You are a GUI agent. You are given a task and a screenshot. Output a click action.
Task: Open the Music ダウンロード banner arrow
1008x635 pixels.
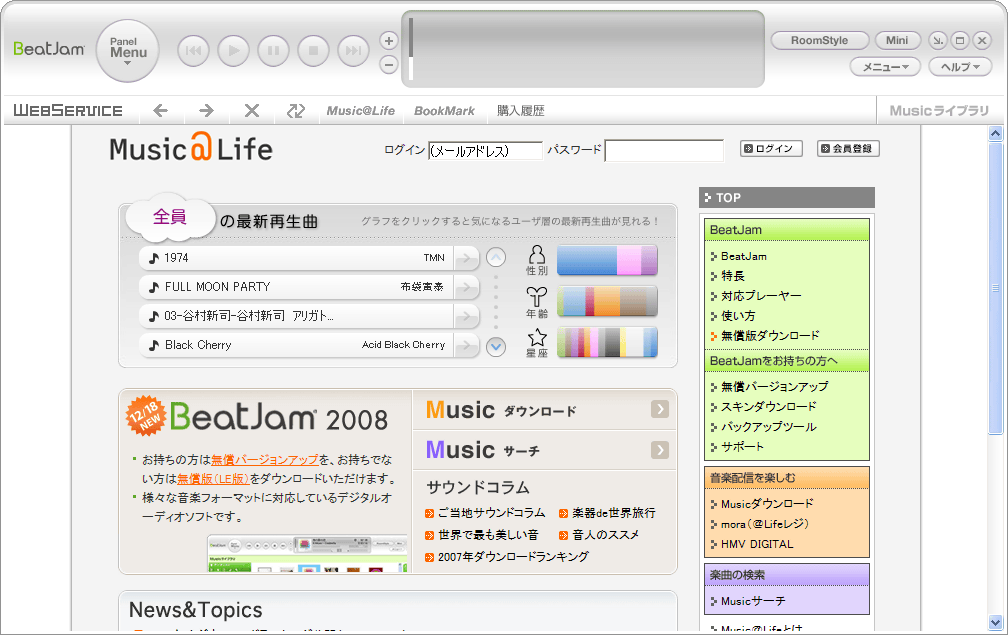660,409
